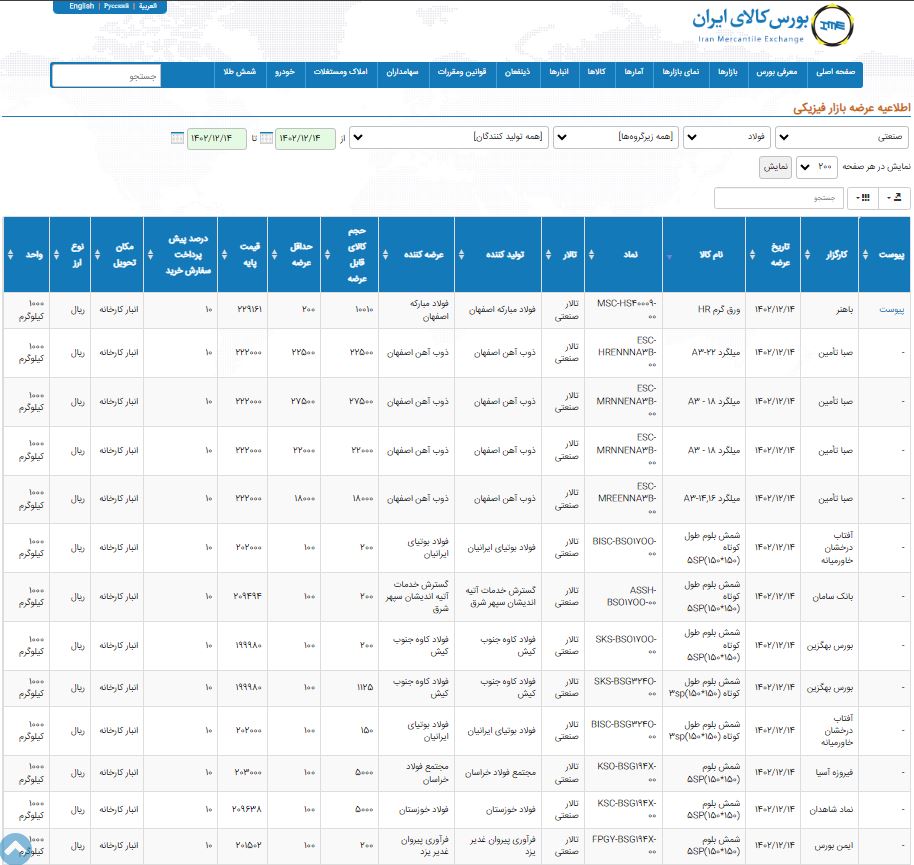Focus the جستجو search box in navigation bar

[x=106, y=76]
